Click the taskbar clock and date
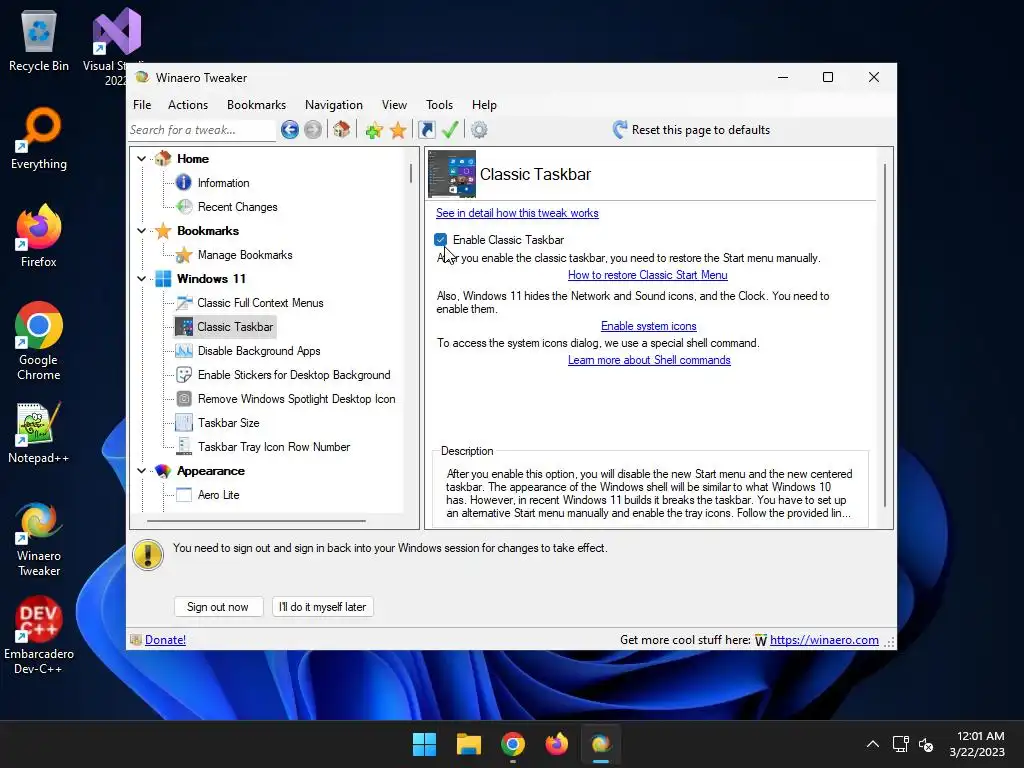Viewport: 1024px width, 768px height. coord(978,744)
